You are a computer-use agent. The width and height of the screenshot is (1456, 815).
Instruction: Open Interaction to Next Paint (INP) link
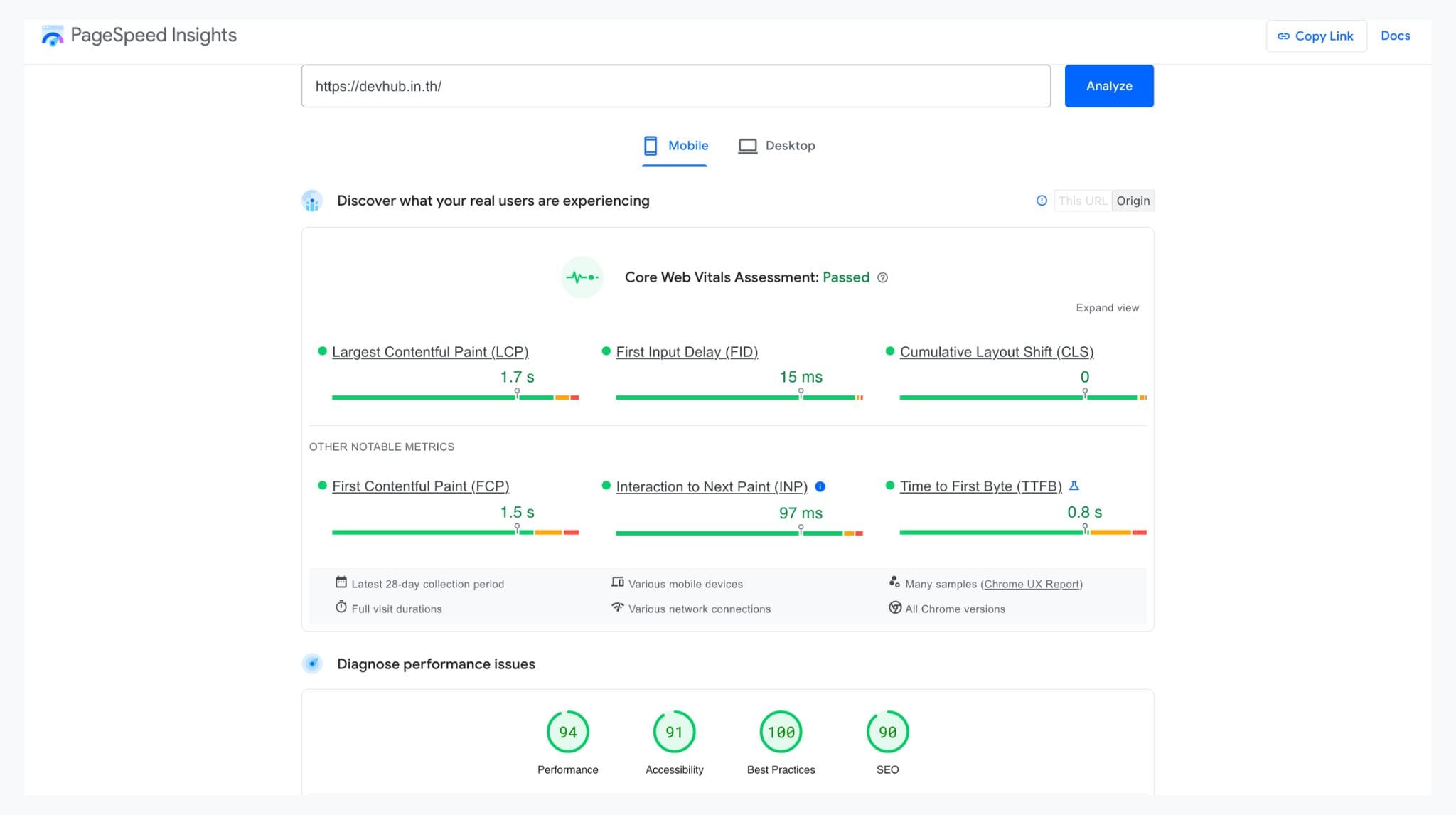(x=712, y=487)
